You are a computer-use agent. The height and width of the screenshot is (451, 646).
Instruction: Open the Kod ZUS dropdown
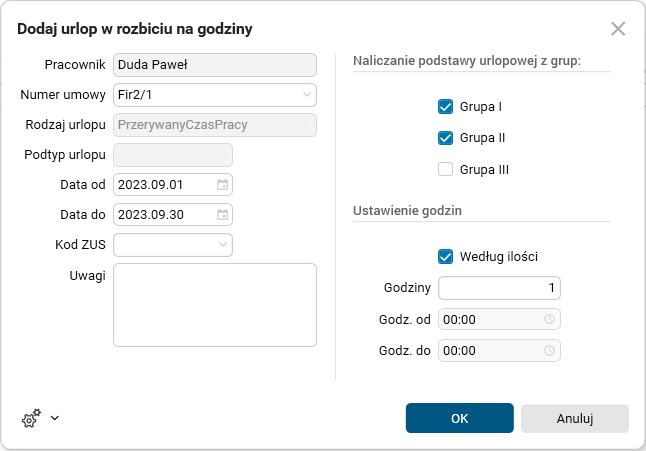pyautogui.click(x=222, y=245)
